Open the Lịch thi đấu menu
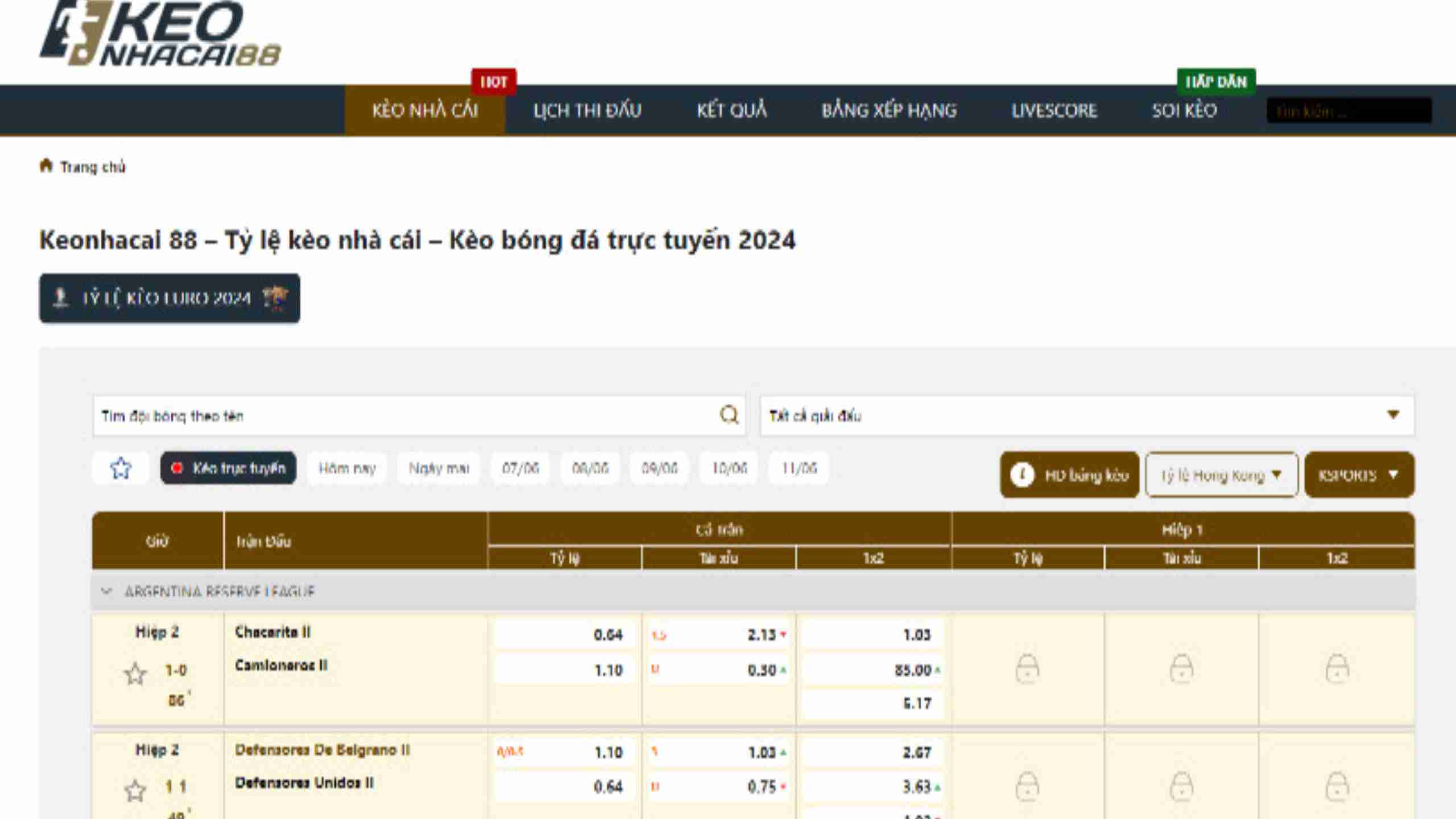 coord(587,110)
